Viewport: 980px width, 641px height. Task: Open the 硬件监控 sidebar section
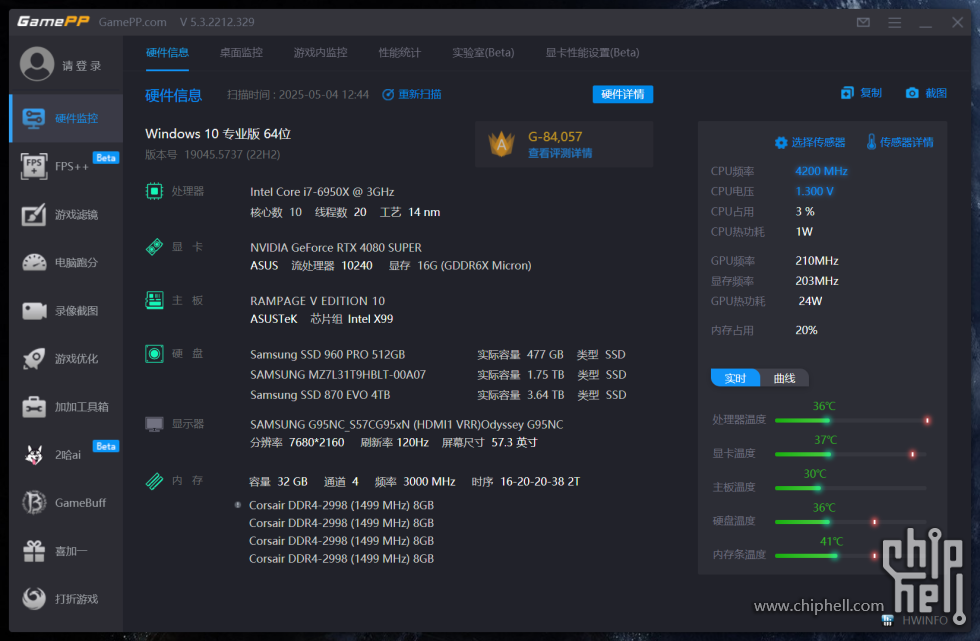pos(67,118)
